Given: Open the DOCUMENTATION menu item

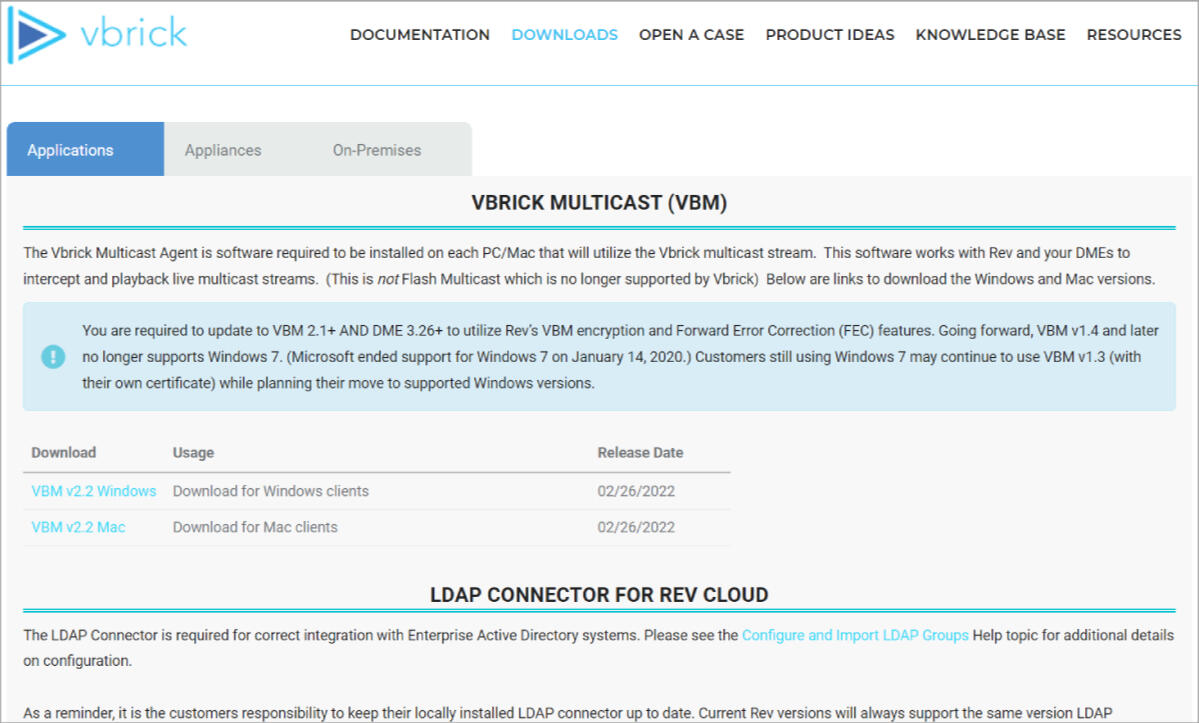Looking at the screenshot, I should pos(419,34).
